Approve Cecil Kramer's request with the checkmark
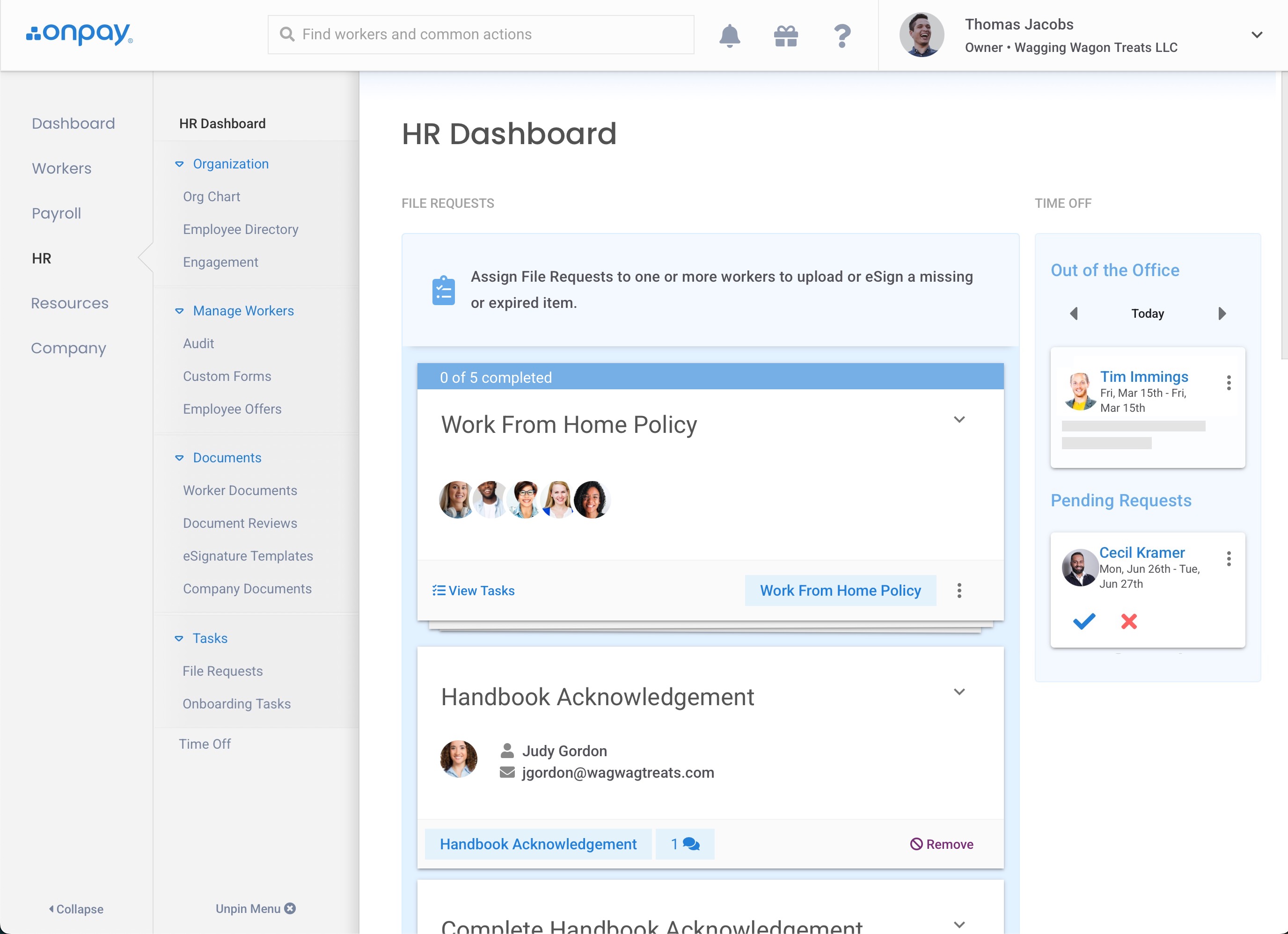Viewport: 1288px width, 934px height. tap(1083, 621)
